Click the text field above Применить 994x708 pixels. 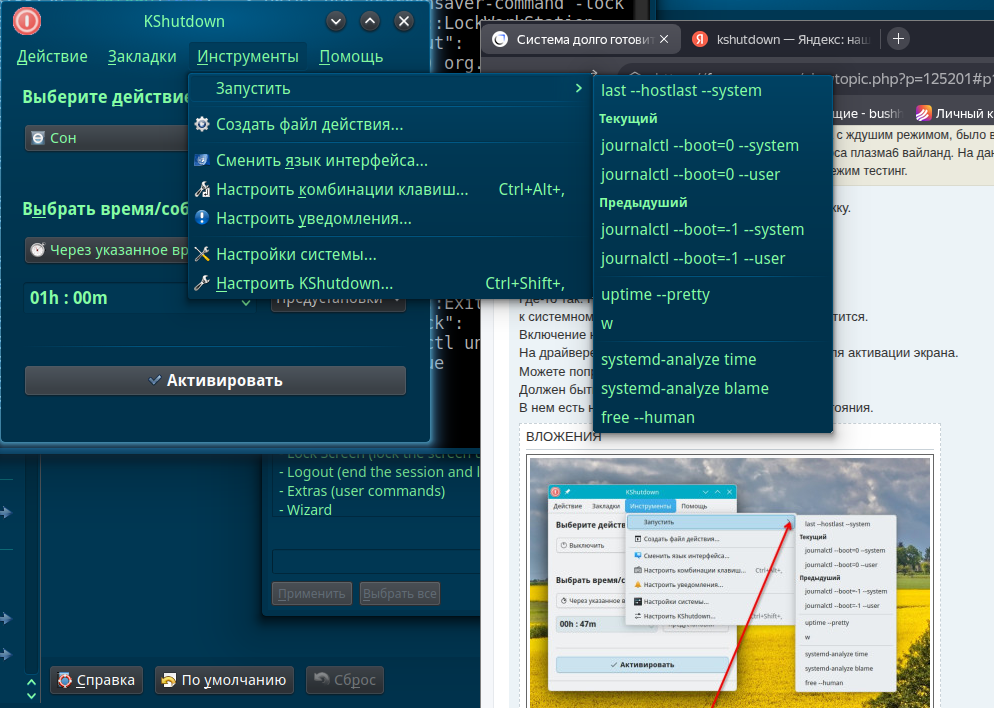[x=376, y=562]
